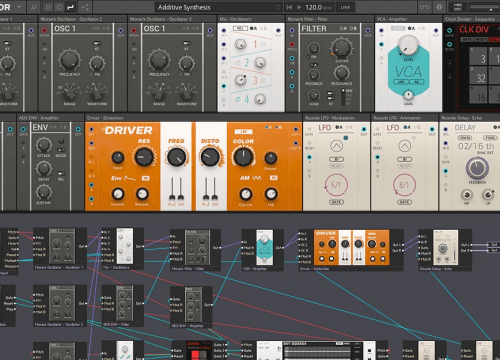Open the tape recorder icon in toolbar
Screen dimensions: 500x360
(425, 7)
